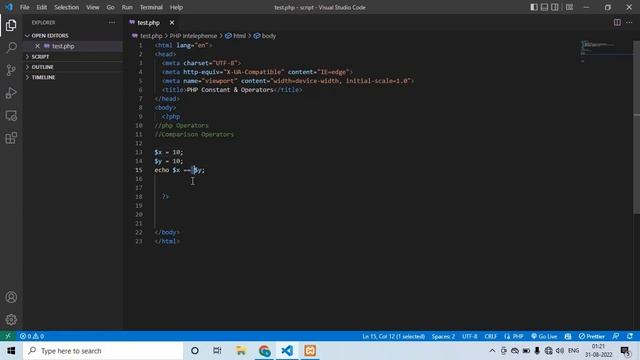Open Task View on taskbar

[x=217, y=351]
